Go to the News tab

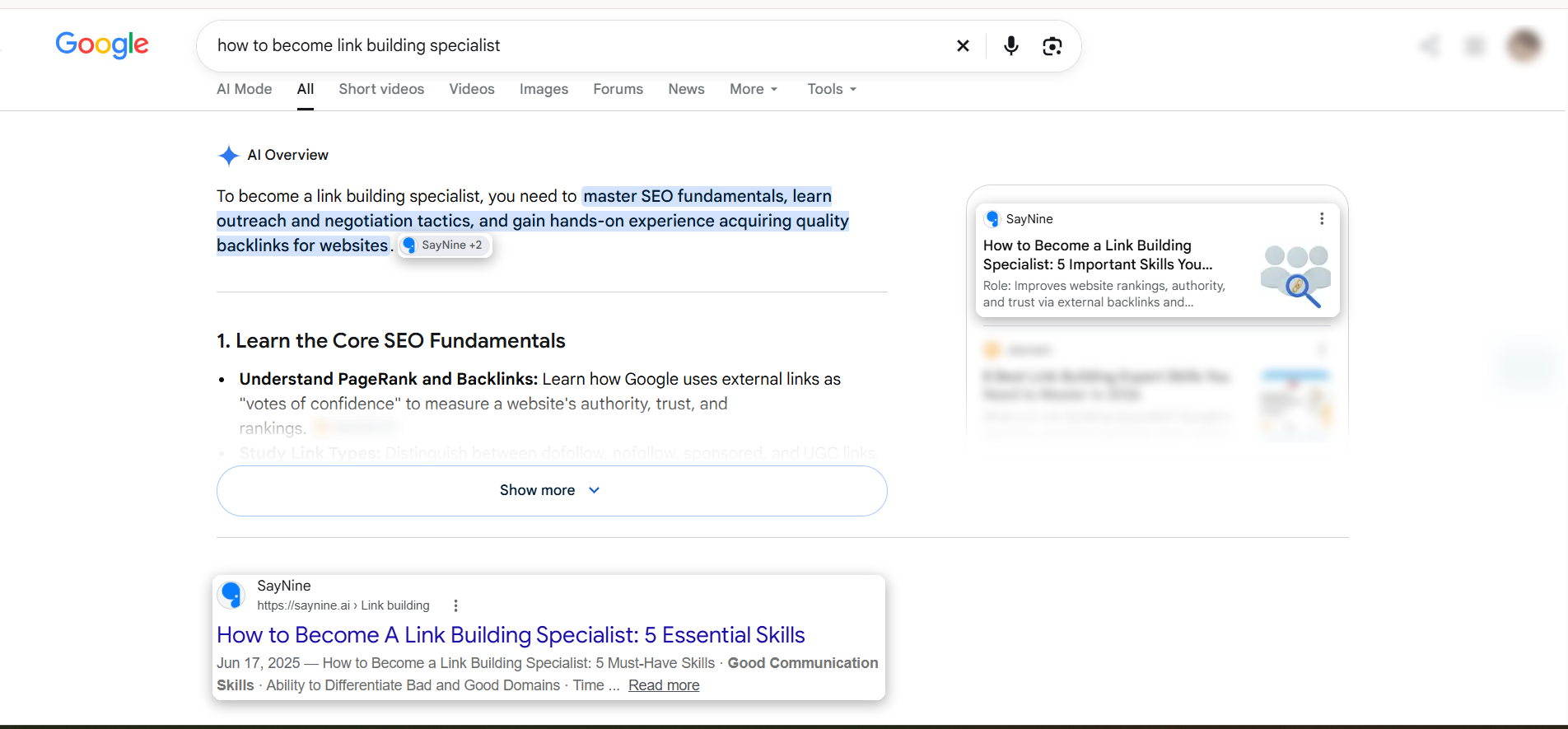[x=686, y=89]
